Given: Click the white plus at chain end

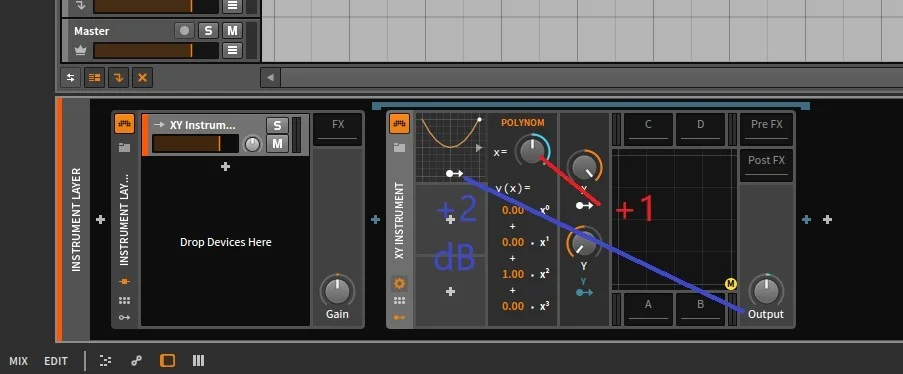Looking at the screenshot, I should point(827,220).
